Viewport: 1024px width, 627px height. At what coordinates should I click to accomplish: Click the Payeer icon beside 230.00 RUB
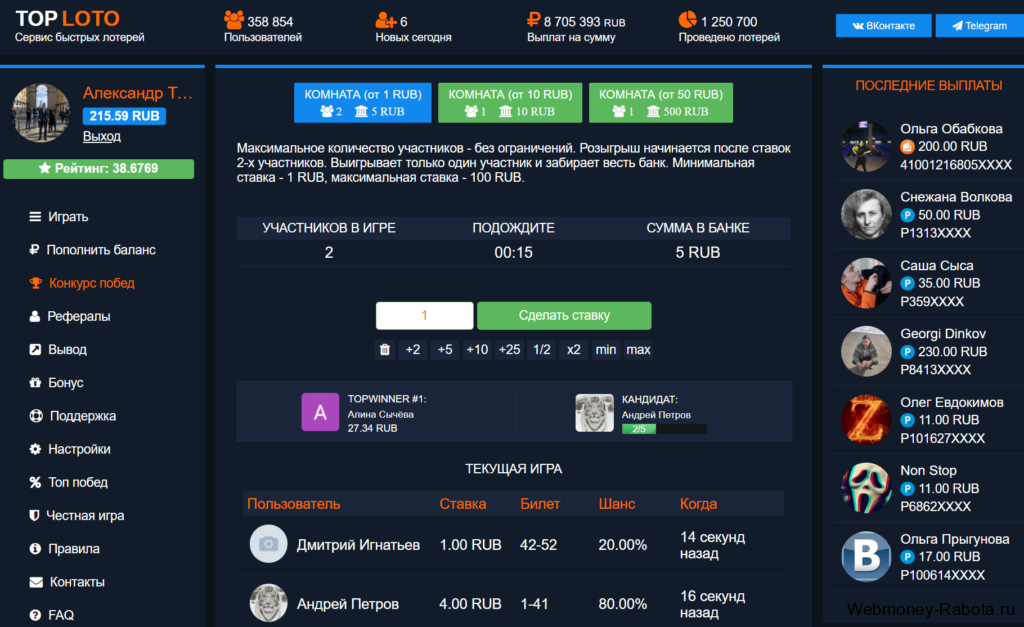(907, 352)
